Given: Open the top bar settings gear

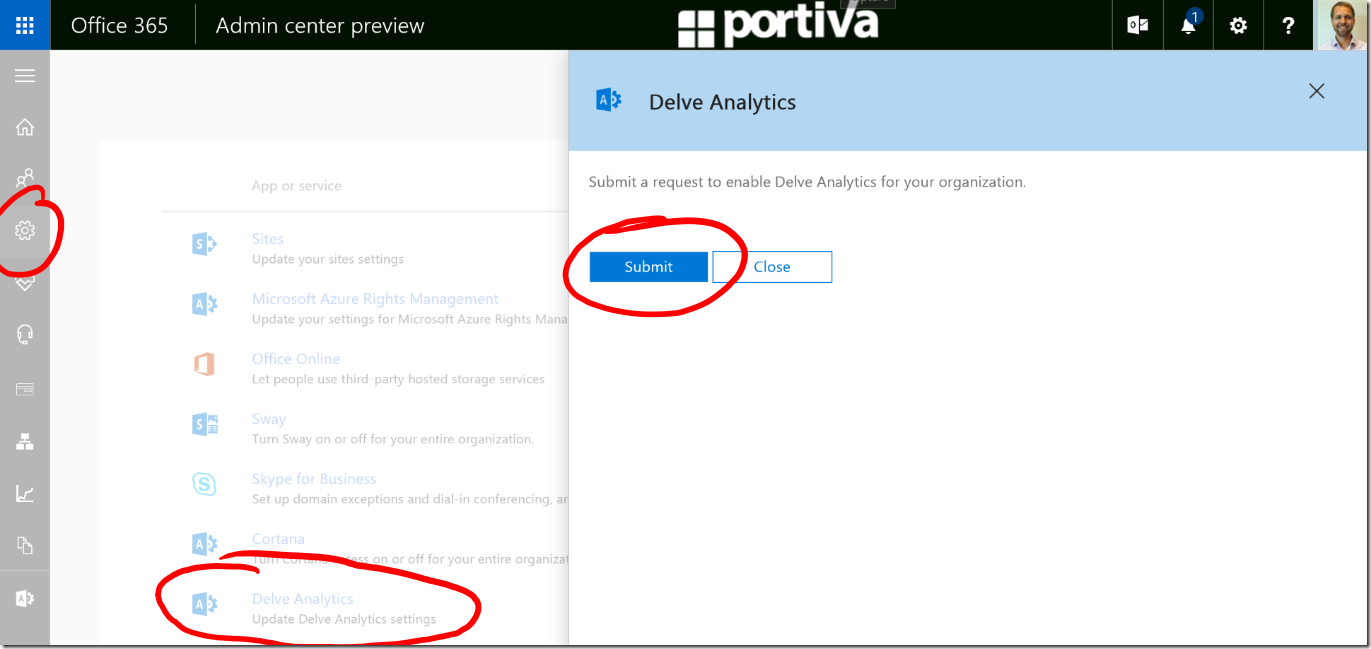Looking at the screenshot, I should [1238, 25].
